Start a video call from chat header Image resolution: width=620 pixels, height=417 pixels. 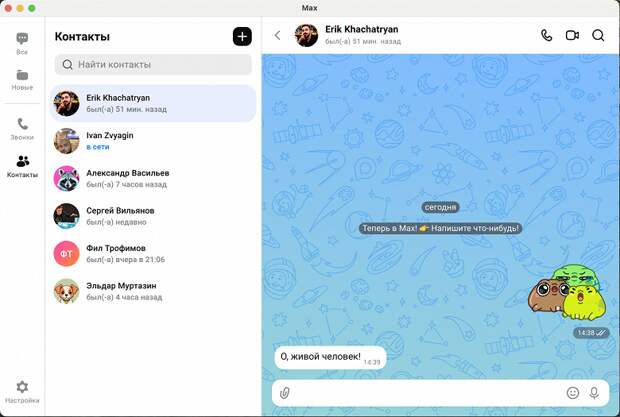(x=572, y=36)
